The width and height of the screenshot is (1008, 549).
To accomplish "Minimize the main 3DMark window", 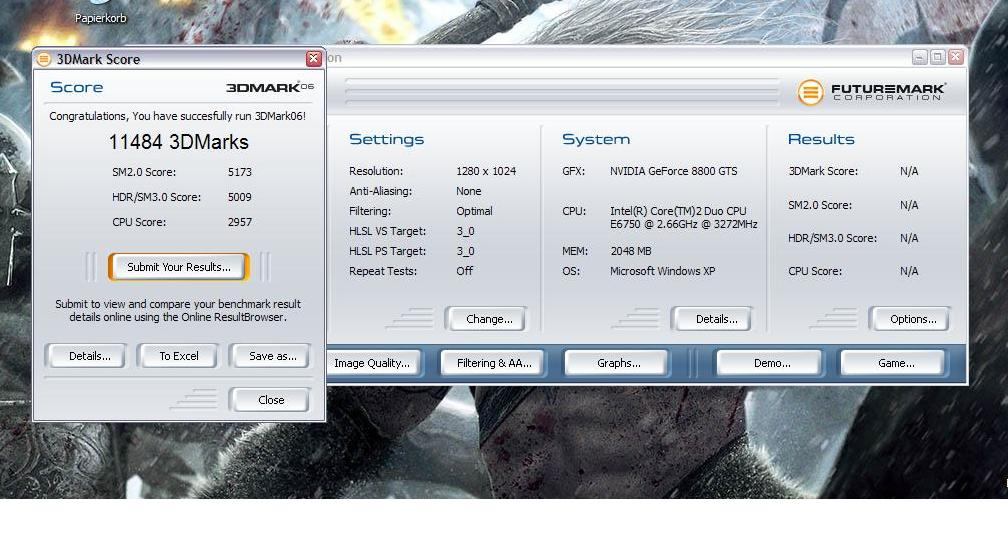I will [920, 57].
